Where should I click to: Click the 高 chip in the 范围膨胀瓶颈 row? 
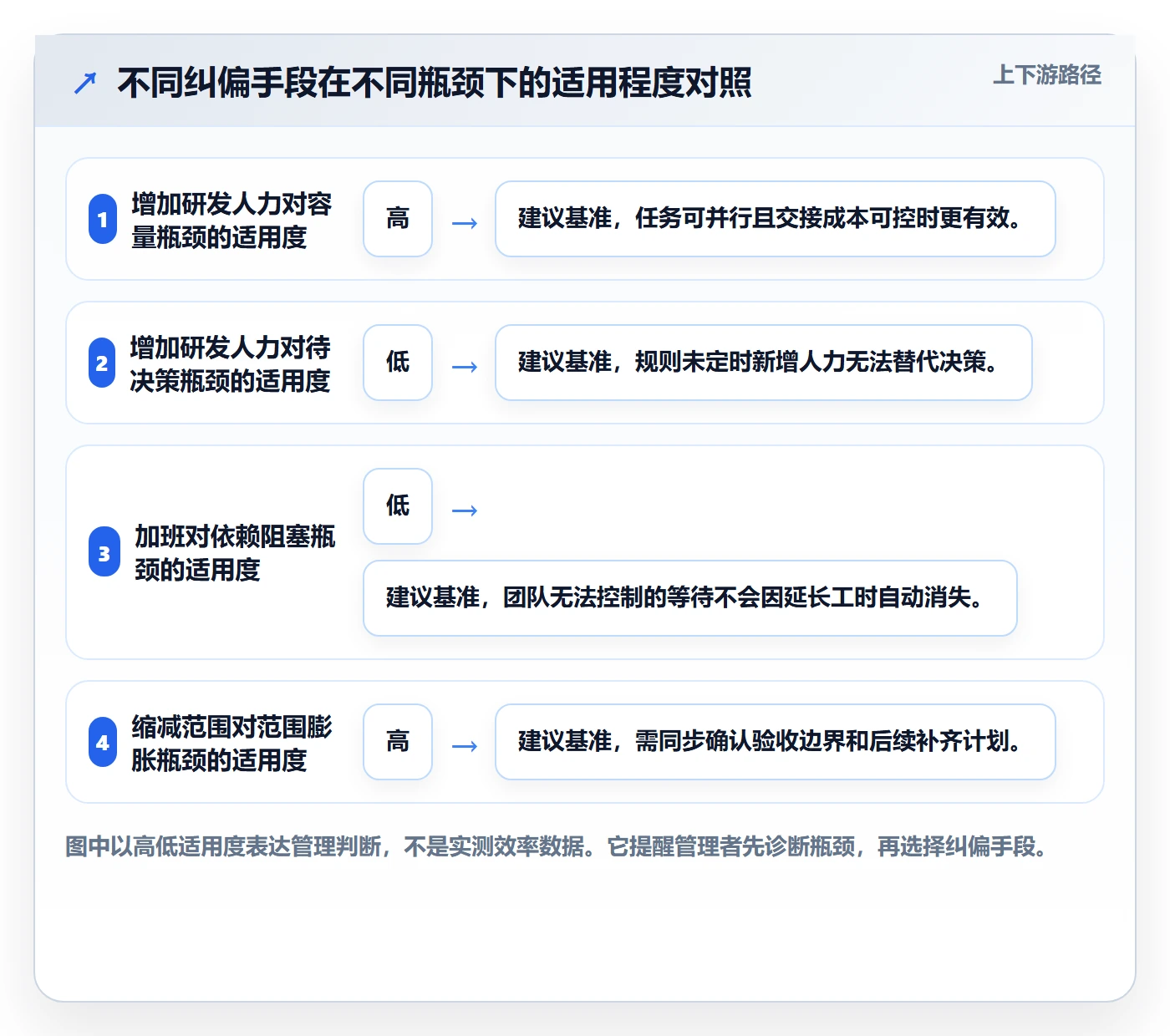coord(398,742)
